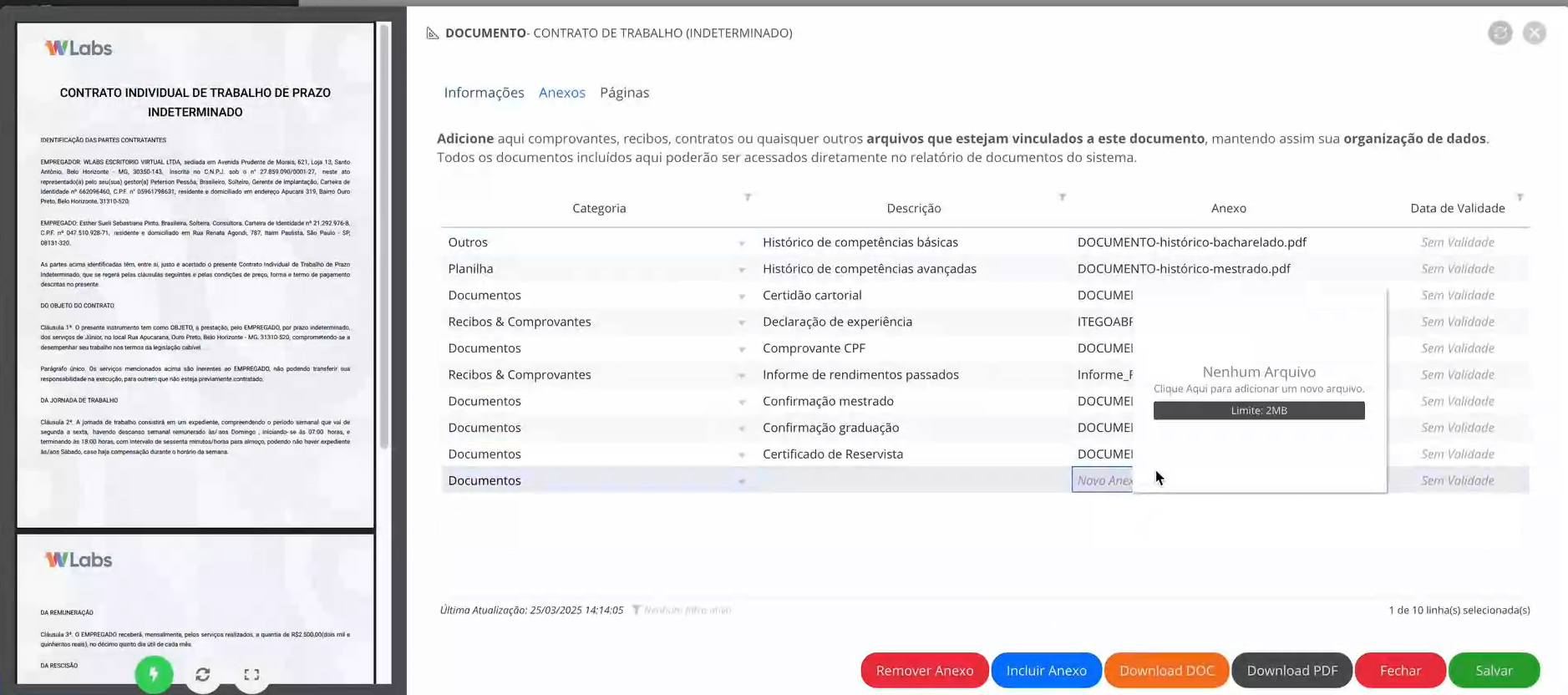Open the Data de Validade filter icon

click(x=1520, y=197)
